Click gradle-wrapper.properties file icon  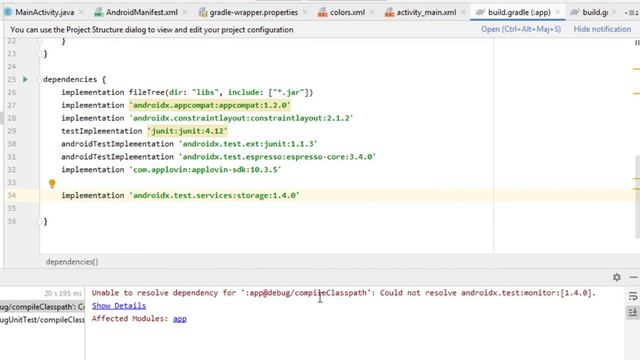click(x=203, y=13)
